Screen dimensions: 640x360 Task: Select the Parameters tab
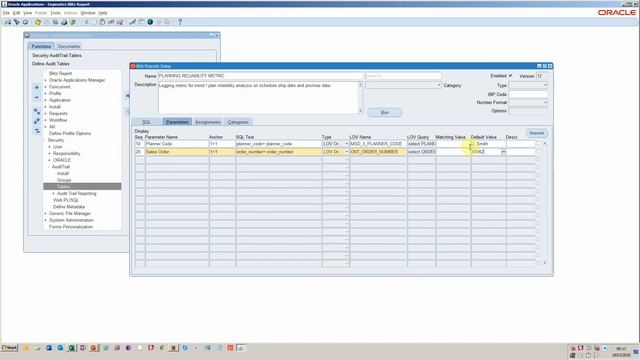tap(177, 122)
